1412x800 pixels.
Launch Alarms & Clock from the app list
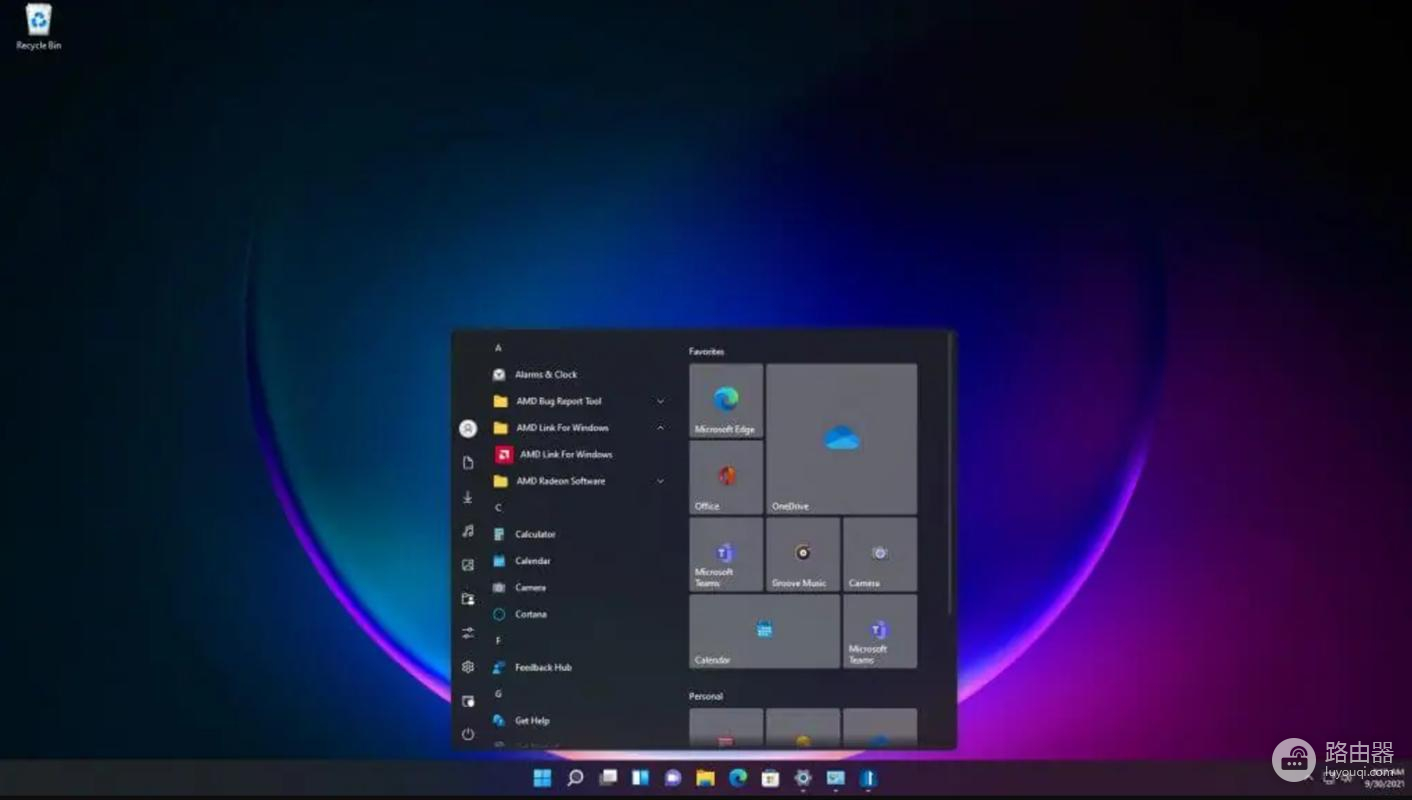pos(579,374)
